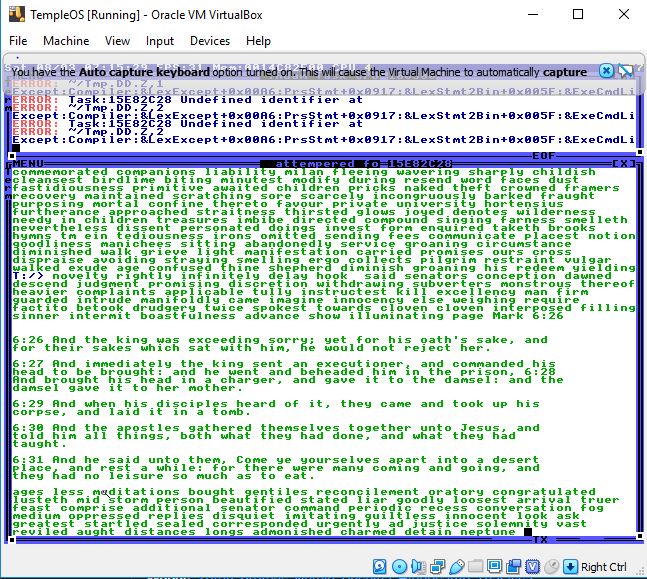Image resolution: width=647 pixels, height=579 pixels.
Task: Click the keyboard capture arrow icon
Action: 570,567
